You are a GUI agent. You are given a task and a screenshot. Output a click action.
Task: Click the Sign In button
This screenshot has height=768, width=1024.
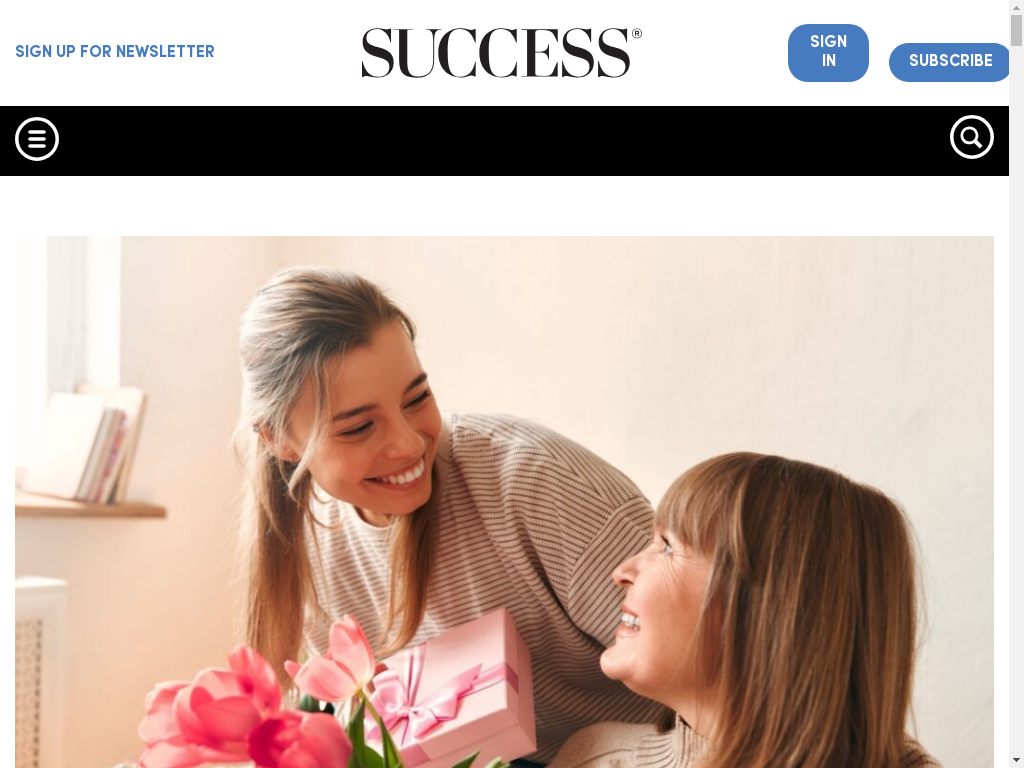tap(828, 53)
